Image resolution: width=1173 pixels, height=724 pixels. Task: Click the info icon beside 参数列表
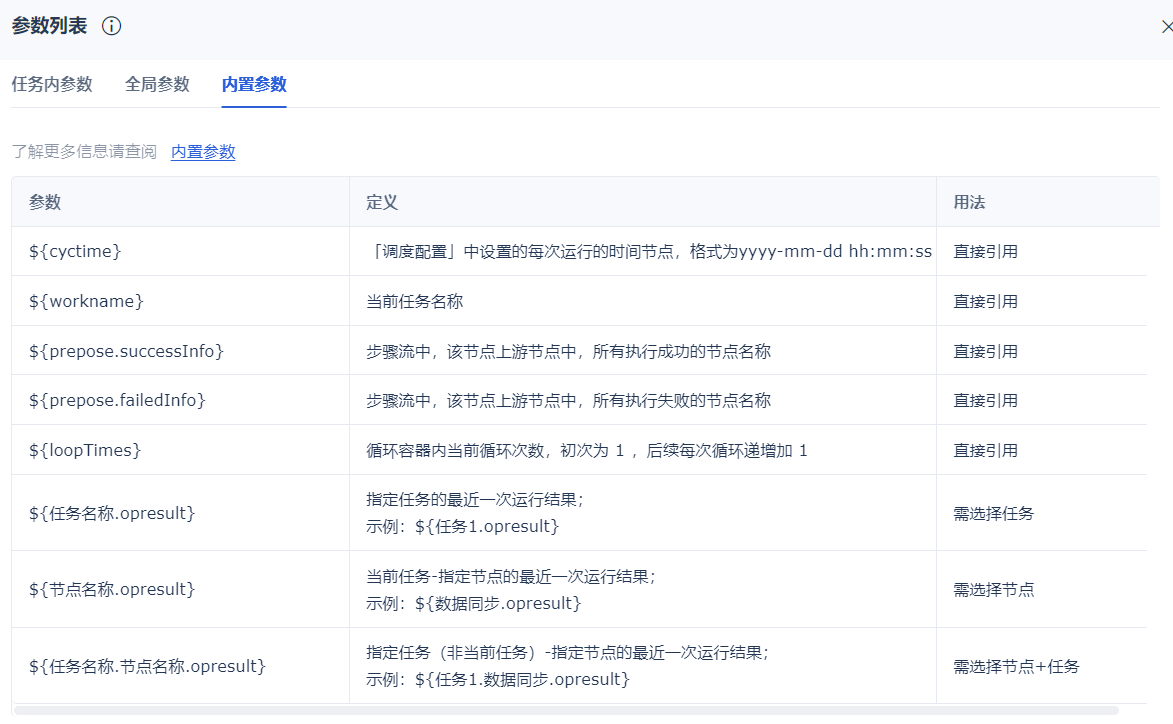[x=112, y=27]
